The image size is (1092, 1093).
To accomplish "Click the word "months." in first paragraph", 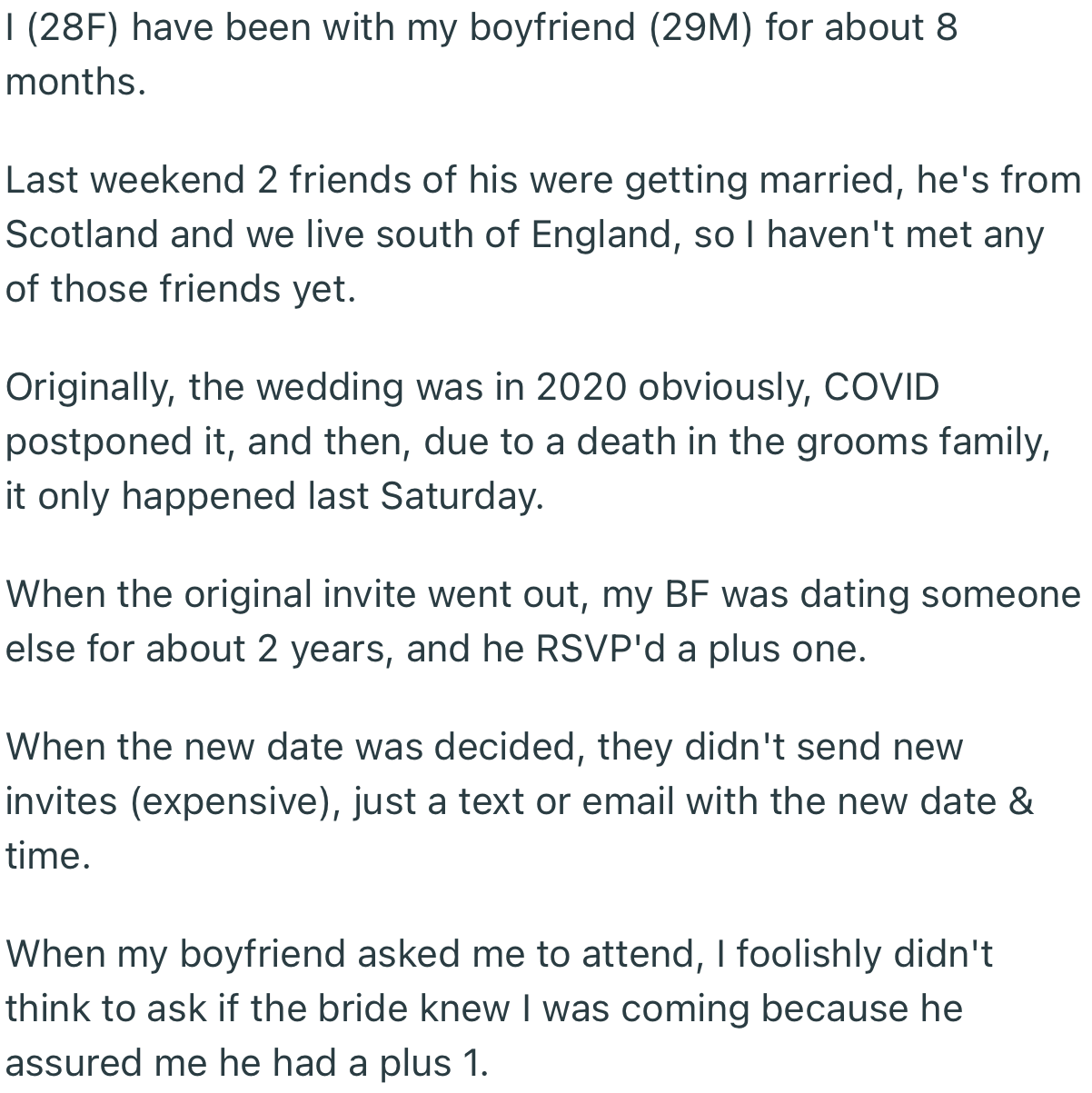I will [x=75, y=82].
